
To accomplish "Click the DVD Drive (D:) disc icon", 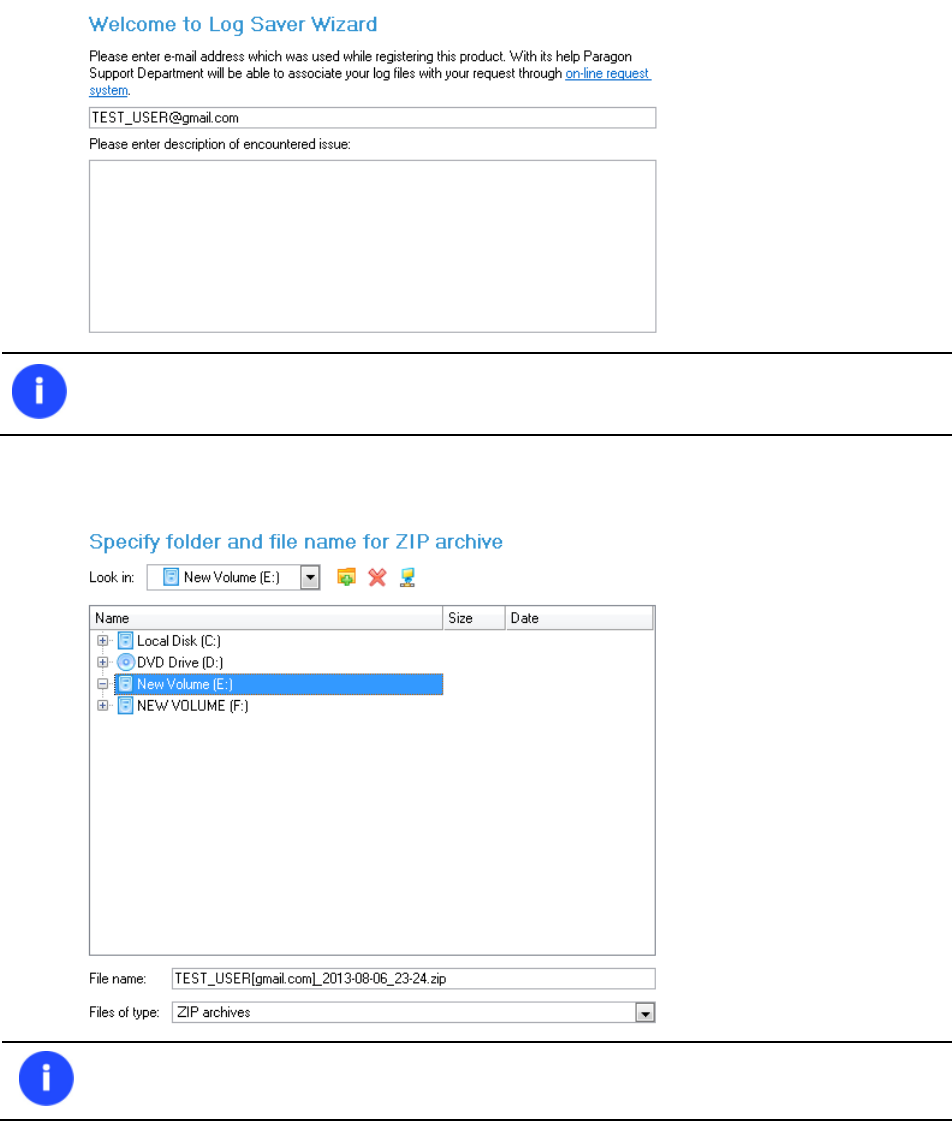I will pos(126,662).
